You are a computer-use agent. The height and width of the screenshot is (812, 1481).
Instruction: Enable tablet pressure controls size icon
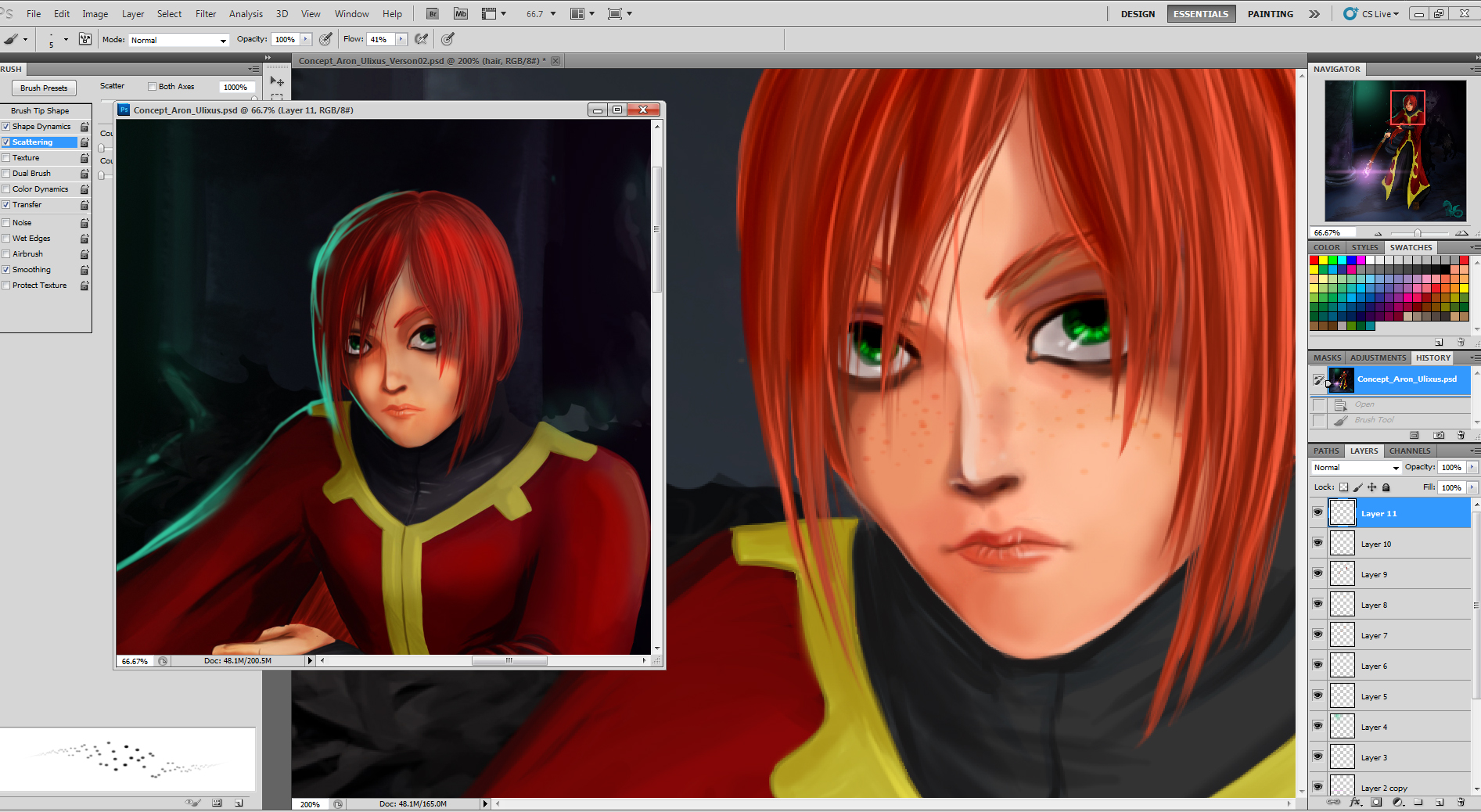click(x=448, y=39)
